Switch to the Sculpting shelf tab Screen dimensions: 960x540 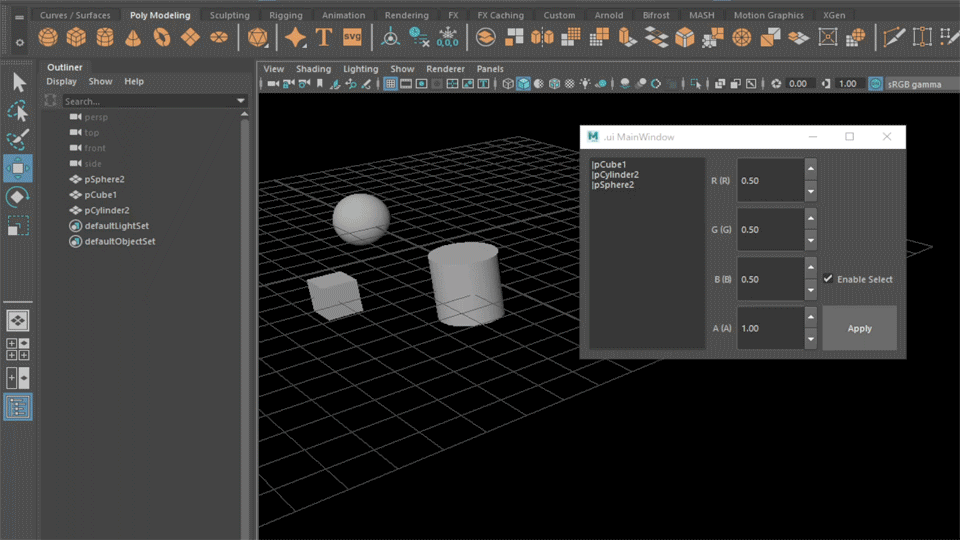230,16
